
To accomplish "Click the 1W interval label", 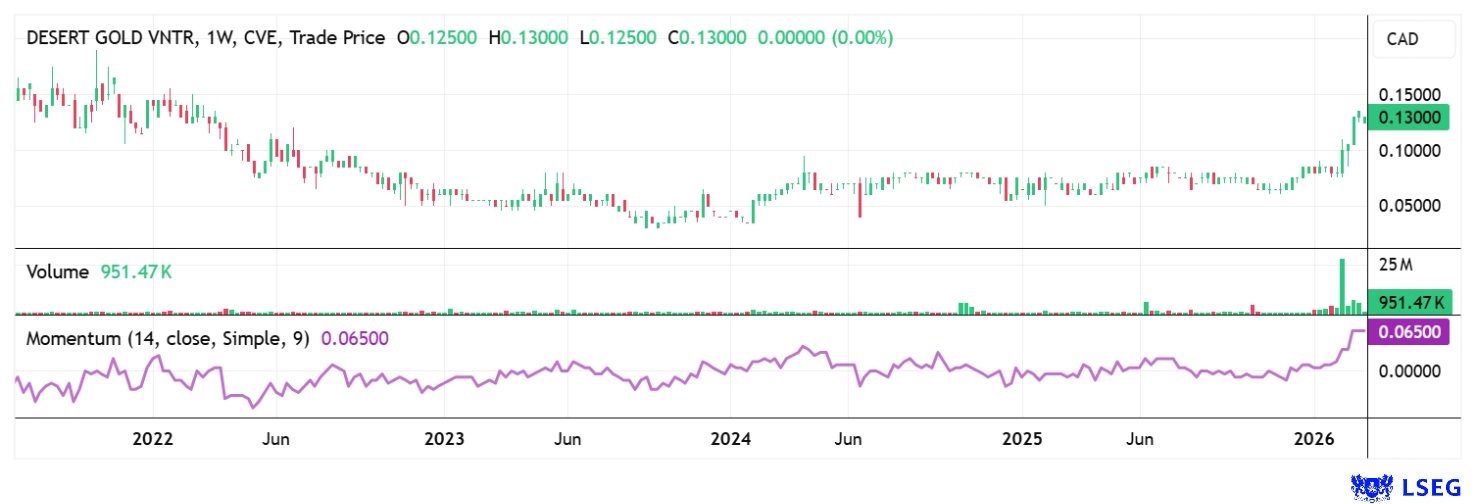I will point(219,38).
